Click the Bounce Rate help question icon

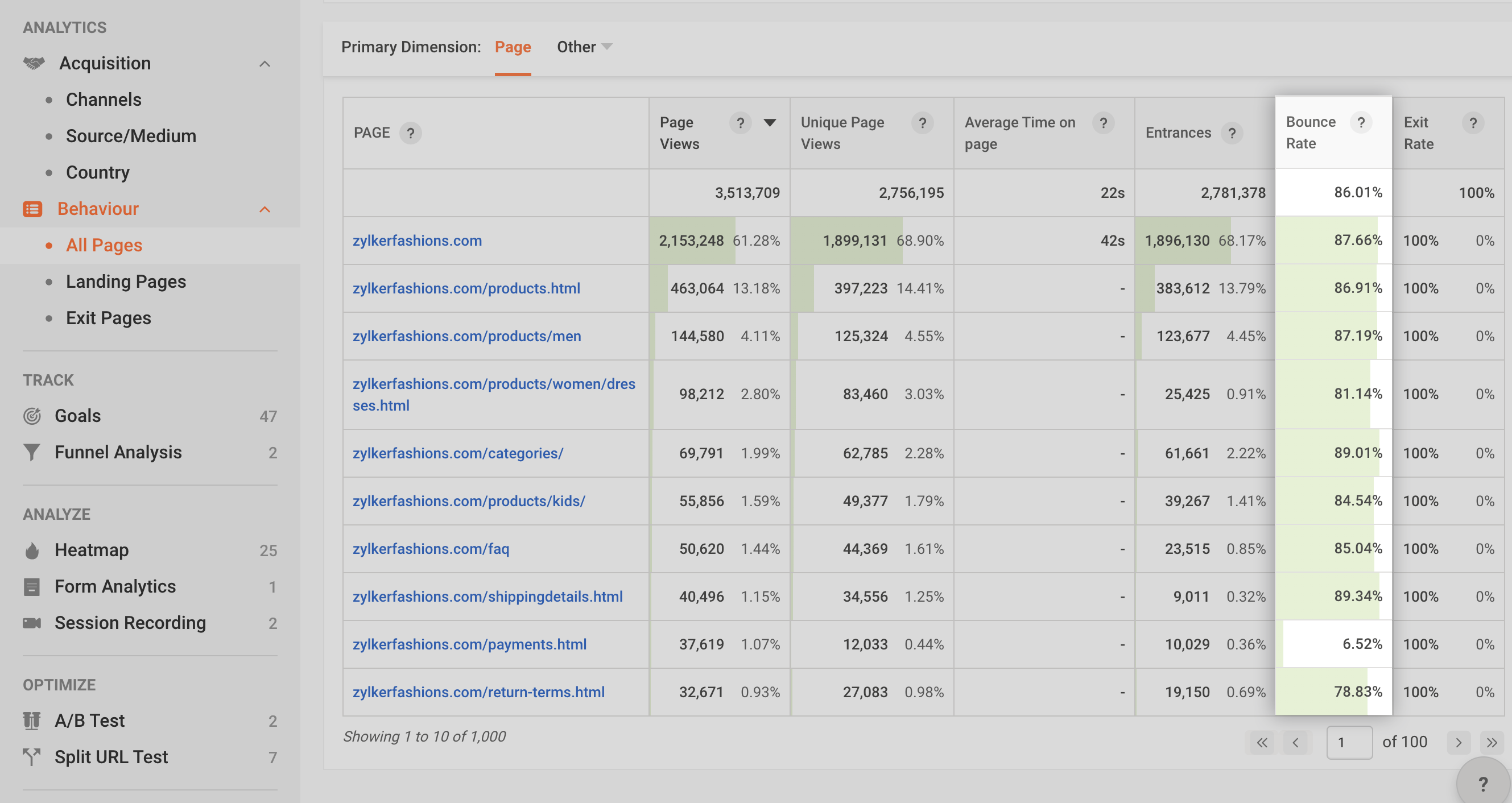(x=1361, y=122)
